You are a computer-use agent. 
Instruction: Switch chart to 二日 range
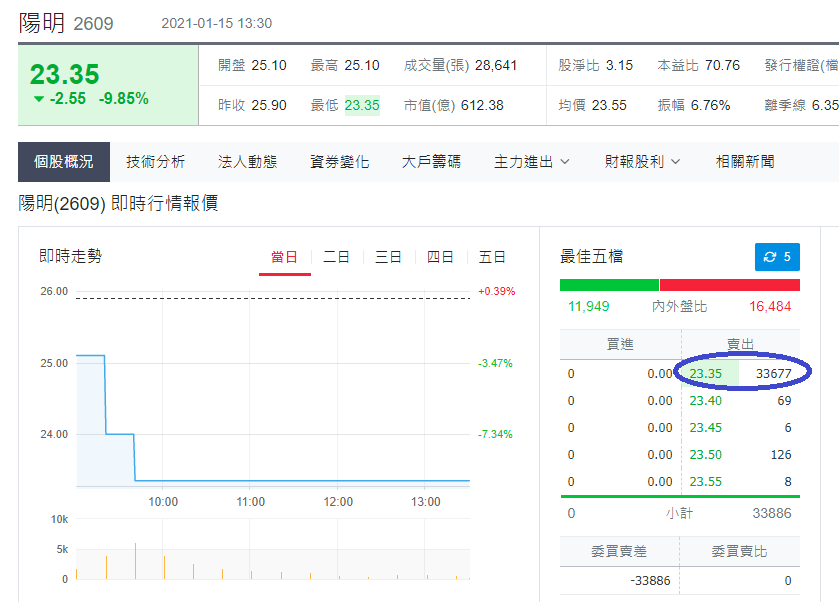[336, 257]
